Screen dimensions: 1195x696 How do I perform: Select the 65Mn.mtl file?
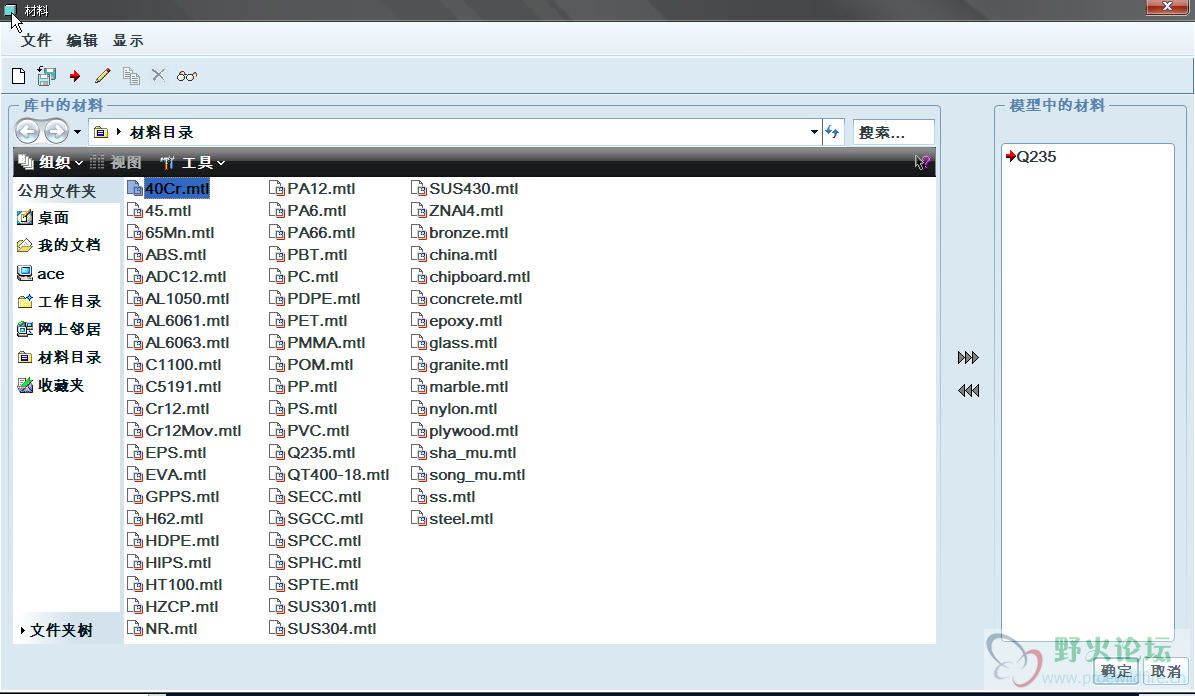click(x=171, y=233)
